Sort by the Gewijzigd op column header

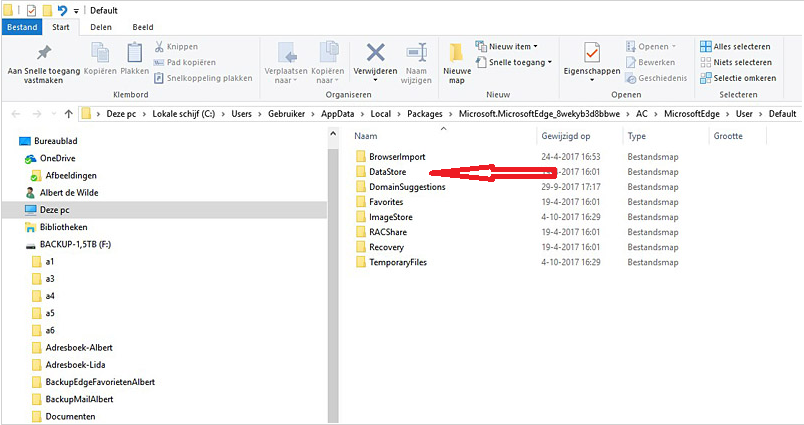566,136
